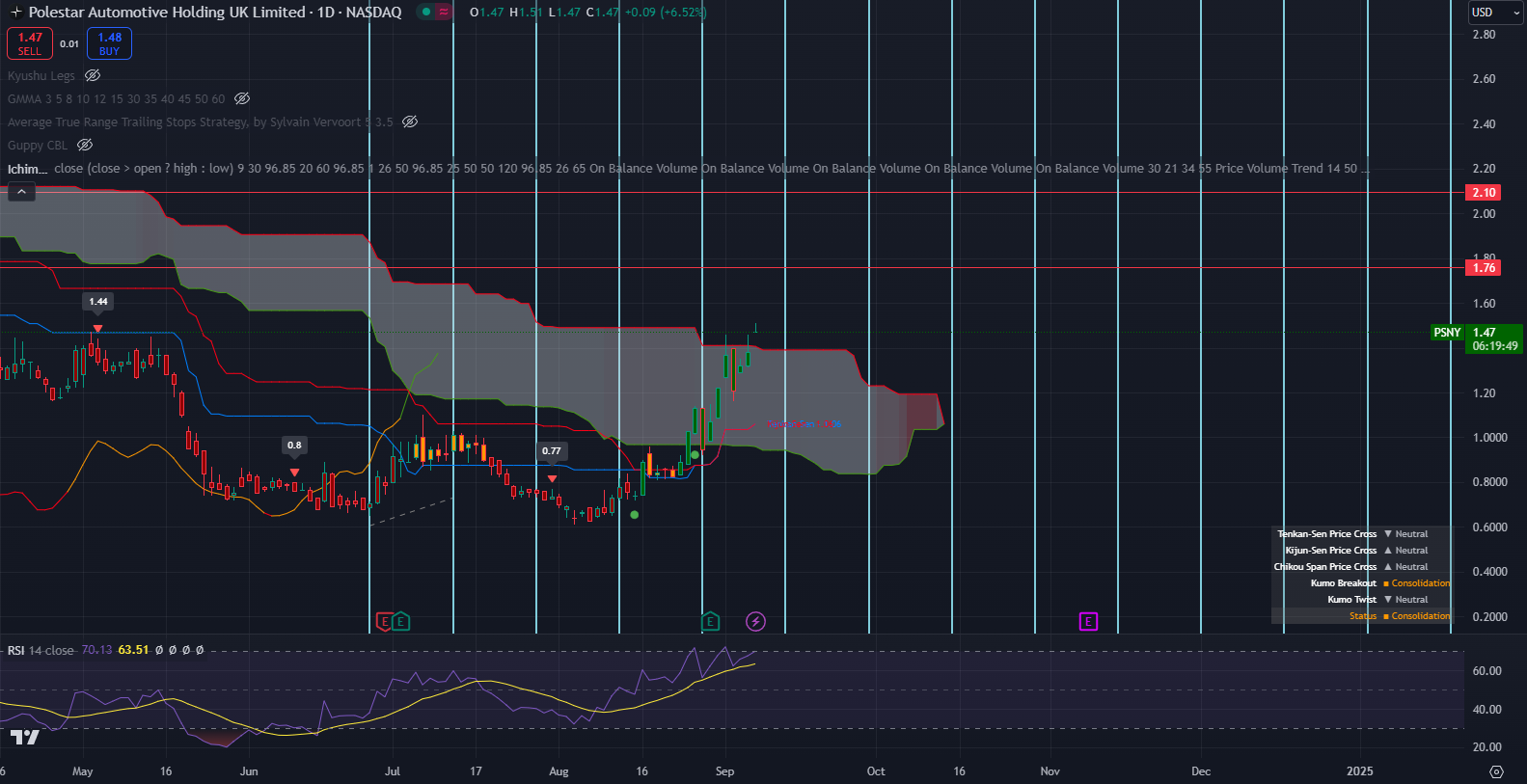The image size is (1527, 784).
Task: Click the red earnings E marker near July
Action: (384, 622)
